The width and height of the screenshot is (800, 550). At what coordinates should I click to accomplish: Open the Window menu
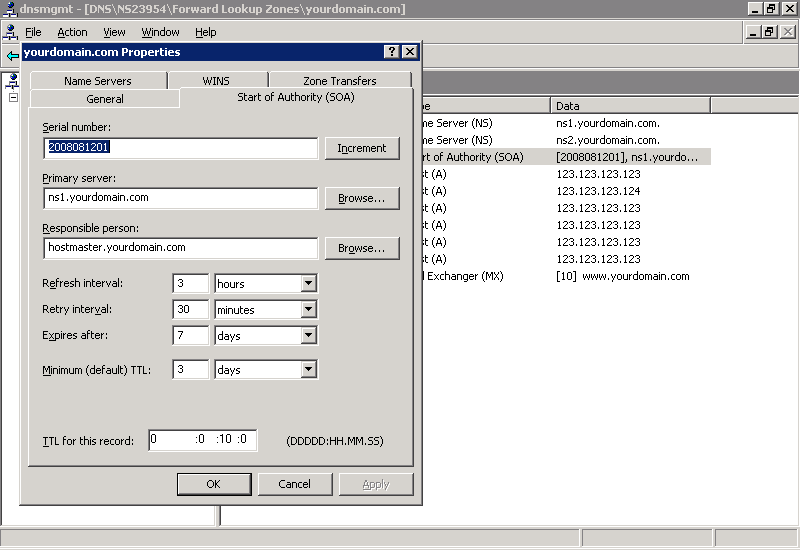pyautogui.click(x=160, y=32)
